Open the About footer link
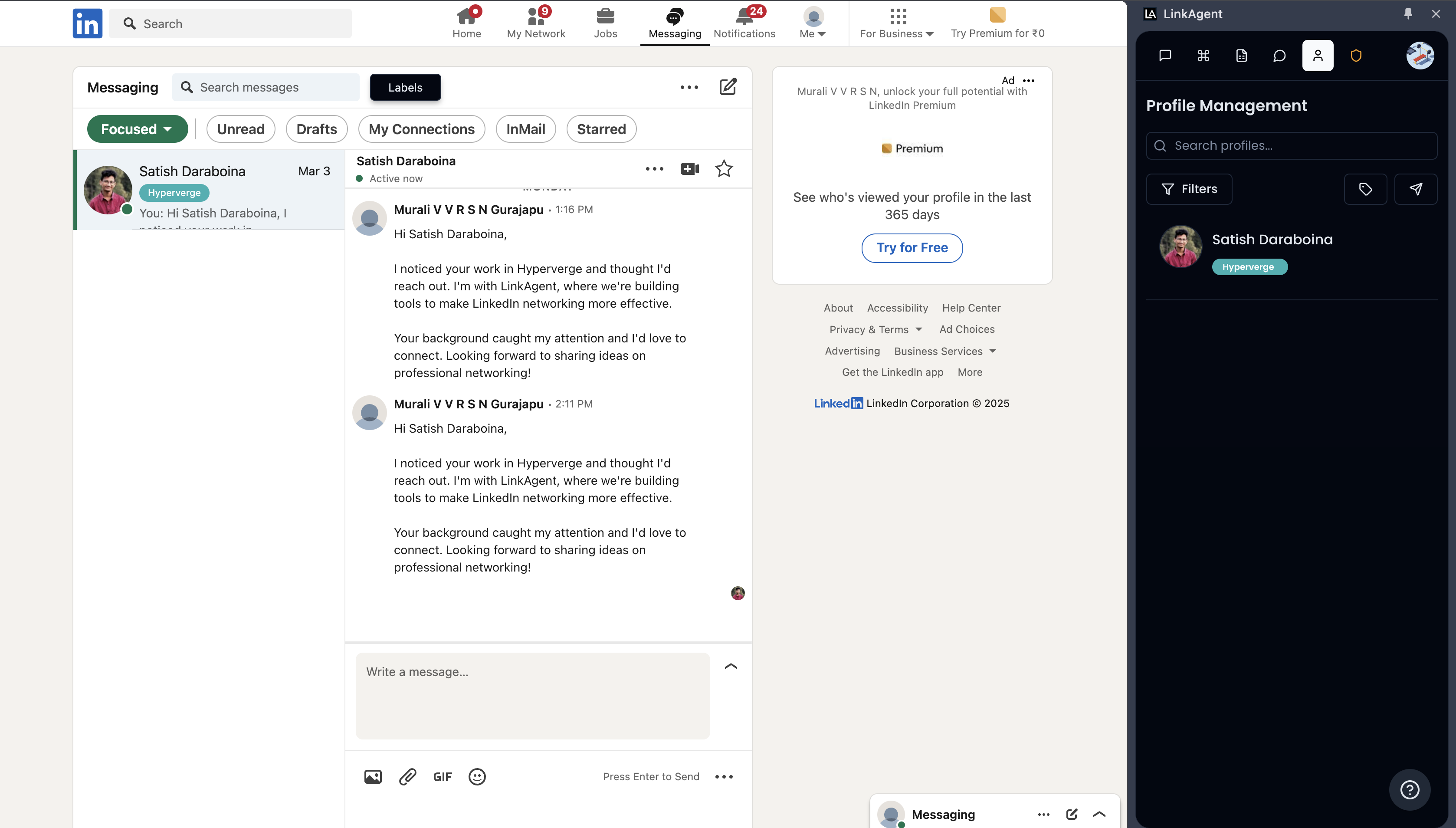This screenshot has width=1456, height=828. coord(838,308)
